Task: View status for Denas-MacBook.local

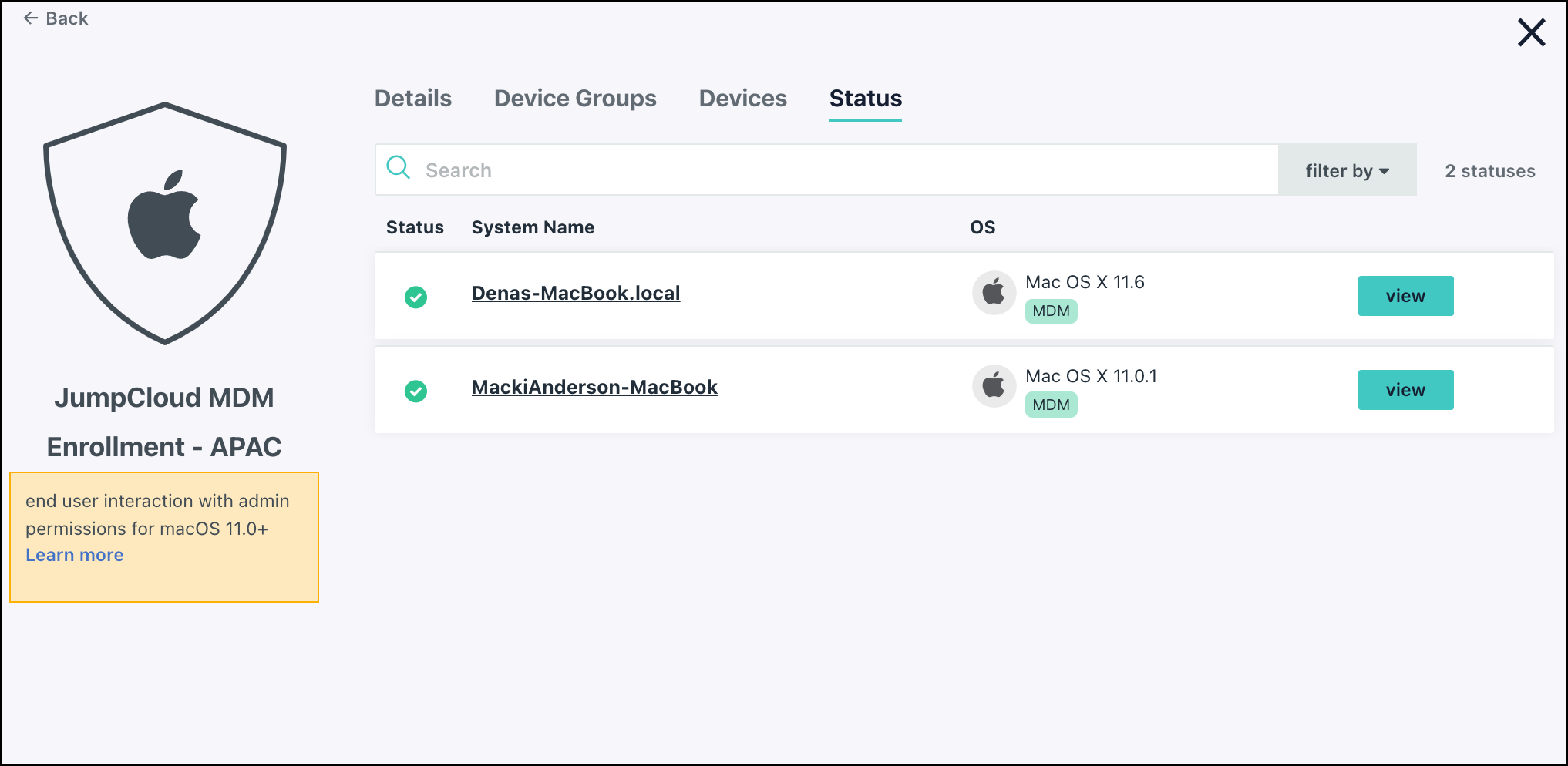Action: tap(1405, 296)
